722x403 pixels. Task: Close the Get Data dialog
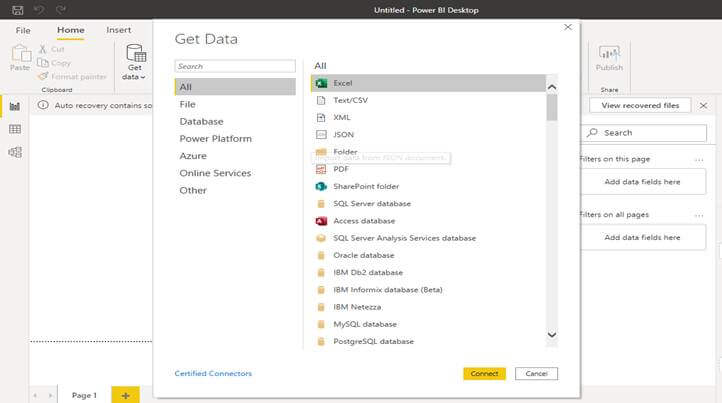[x=568, y=27]
